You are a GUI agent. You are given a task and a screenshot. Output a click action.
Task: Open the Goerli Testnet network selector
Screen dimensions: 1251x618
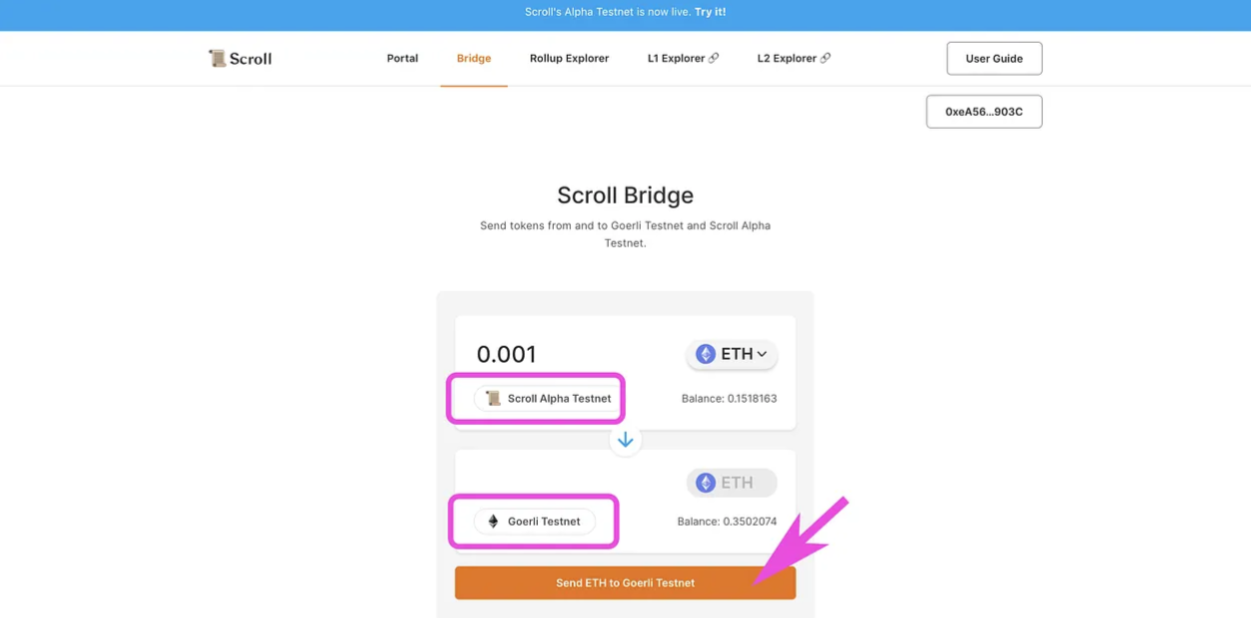(534, 521)
